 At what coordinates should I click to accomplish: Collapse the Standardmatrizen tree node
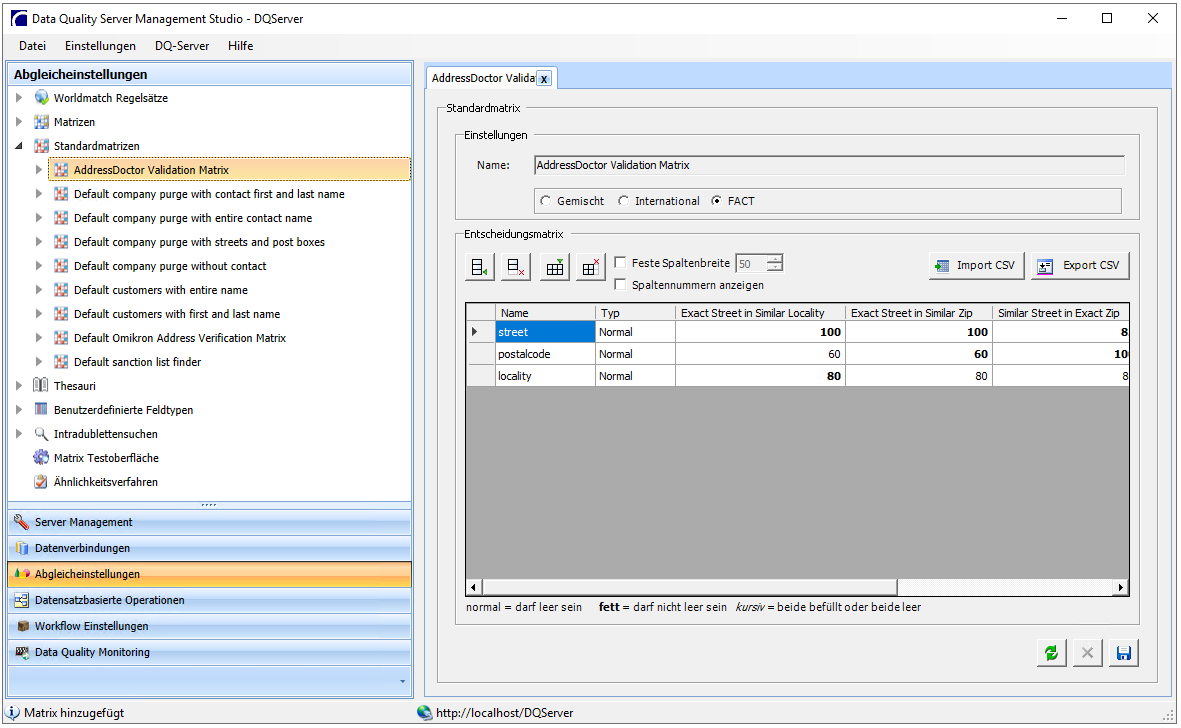pyautogui.click(x=20, y=146)
